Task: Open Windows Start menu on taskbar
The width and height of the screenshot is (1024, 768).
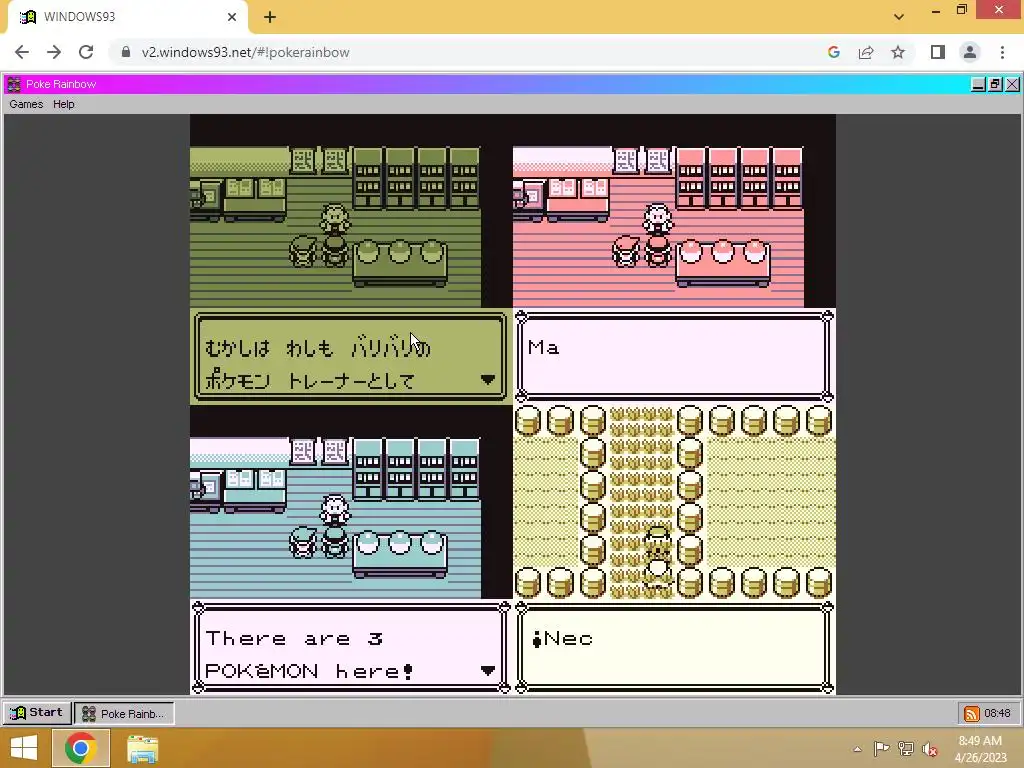Action: 24,748
